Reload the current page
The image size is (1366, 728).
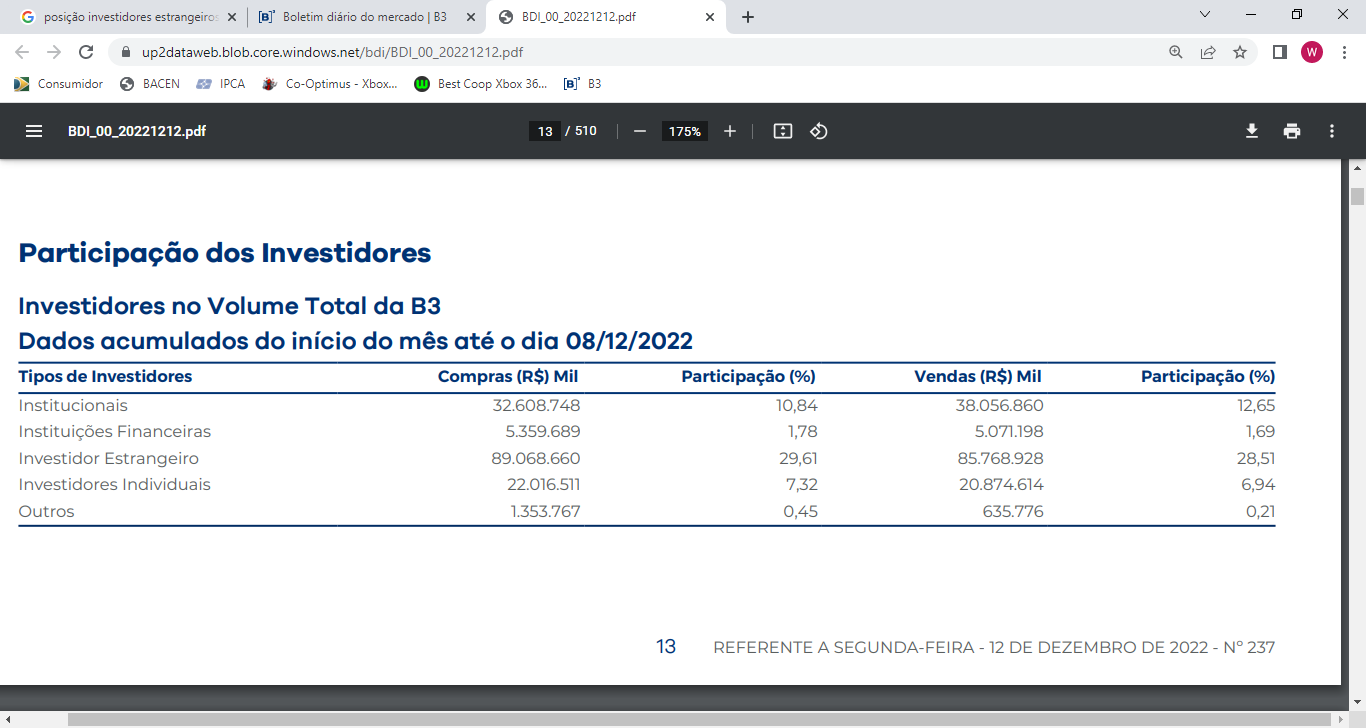pos(86,52)
